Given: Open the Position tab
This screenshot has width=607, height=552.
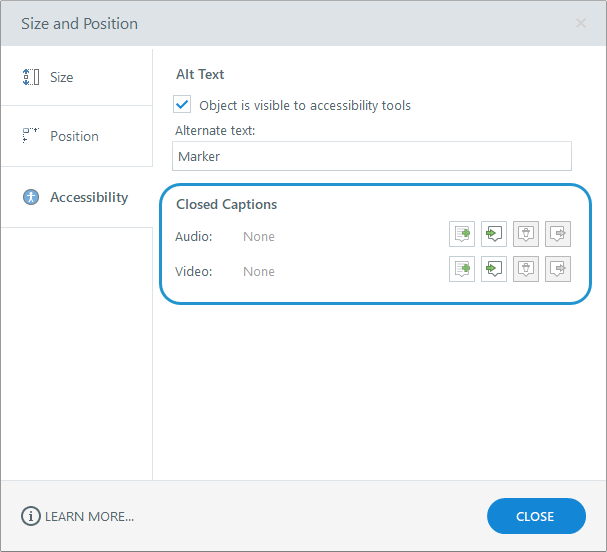Looking at the screenshot, I should [x=76, y=136].
